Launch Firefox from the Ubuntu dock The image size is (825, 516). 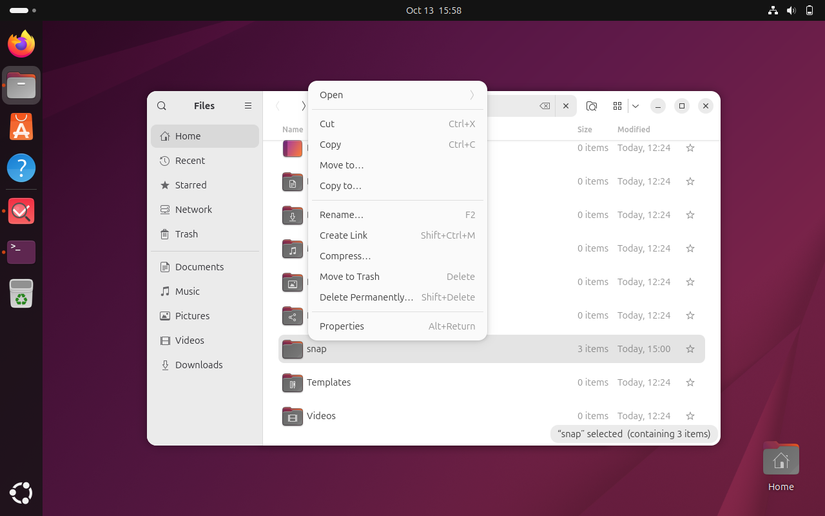point(21,44)
